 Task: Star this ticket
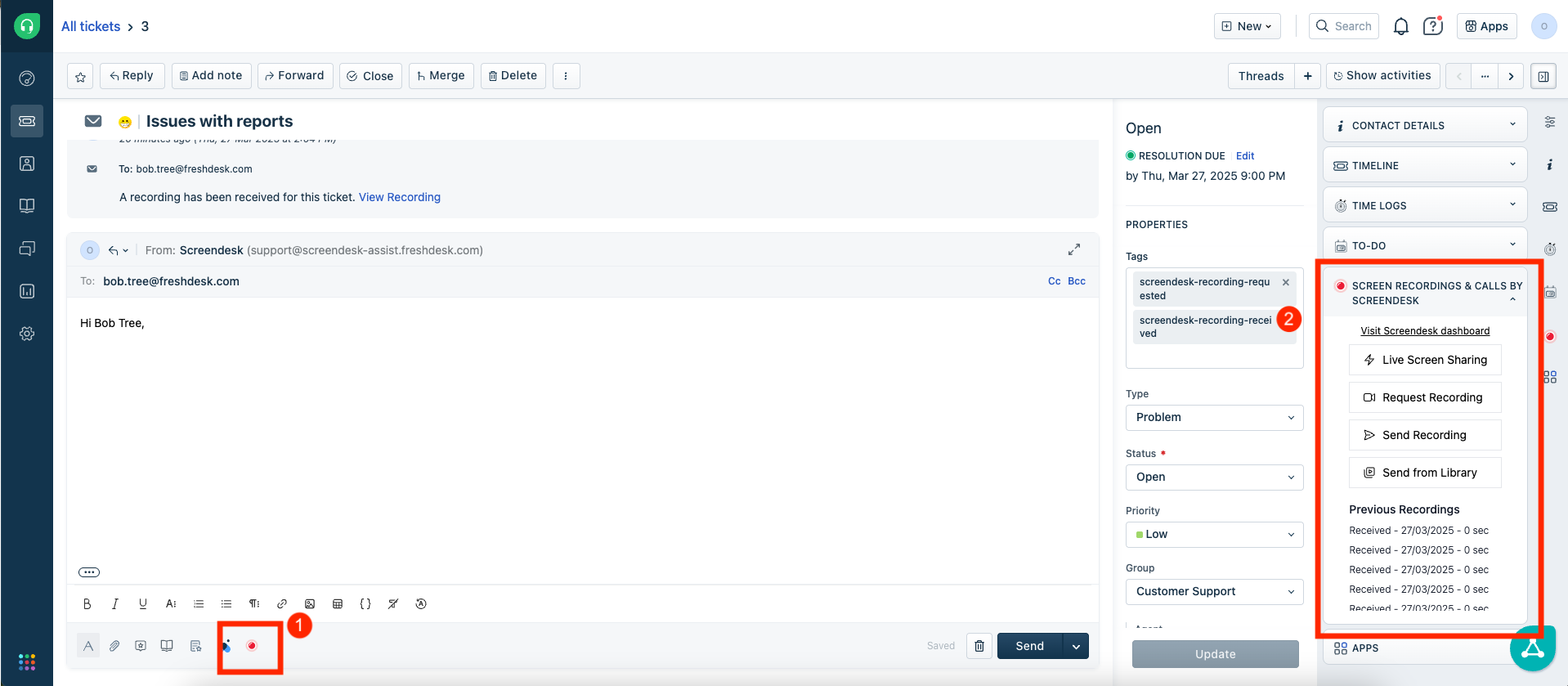tap(80, 76)
